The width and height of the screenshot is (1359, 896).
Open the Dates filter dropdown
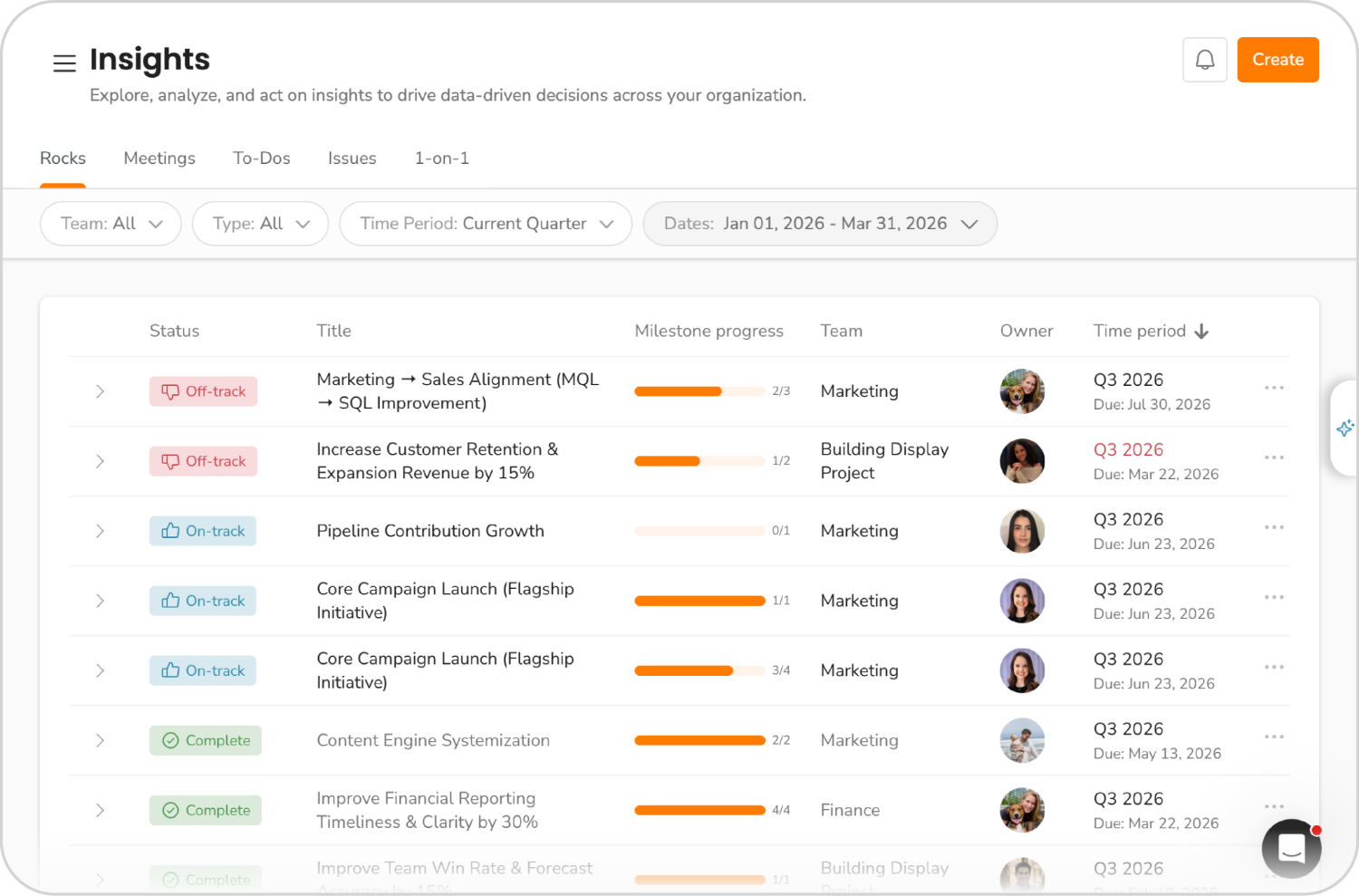click(x=819, y=224)
